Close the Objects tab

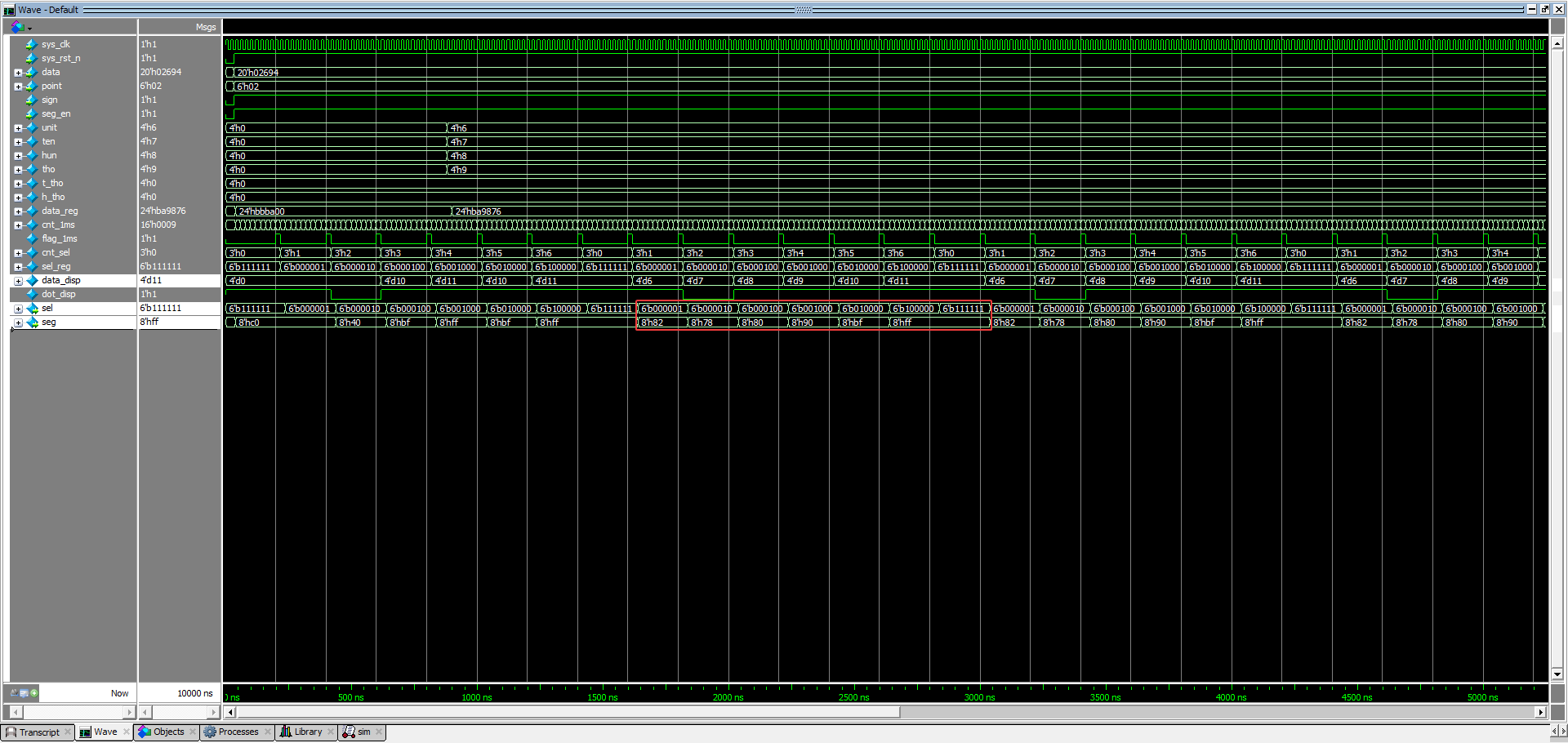coord(193,732)
